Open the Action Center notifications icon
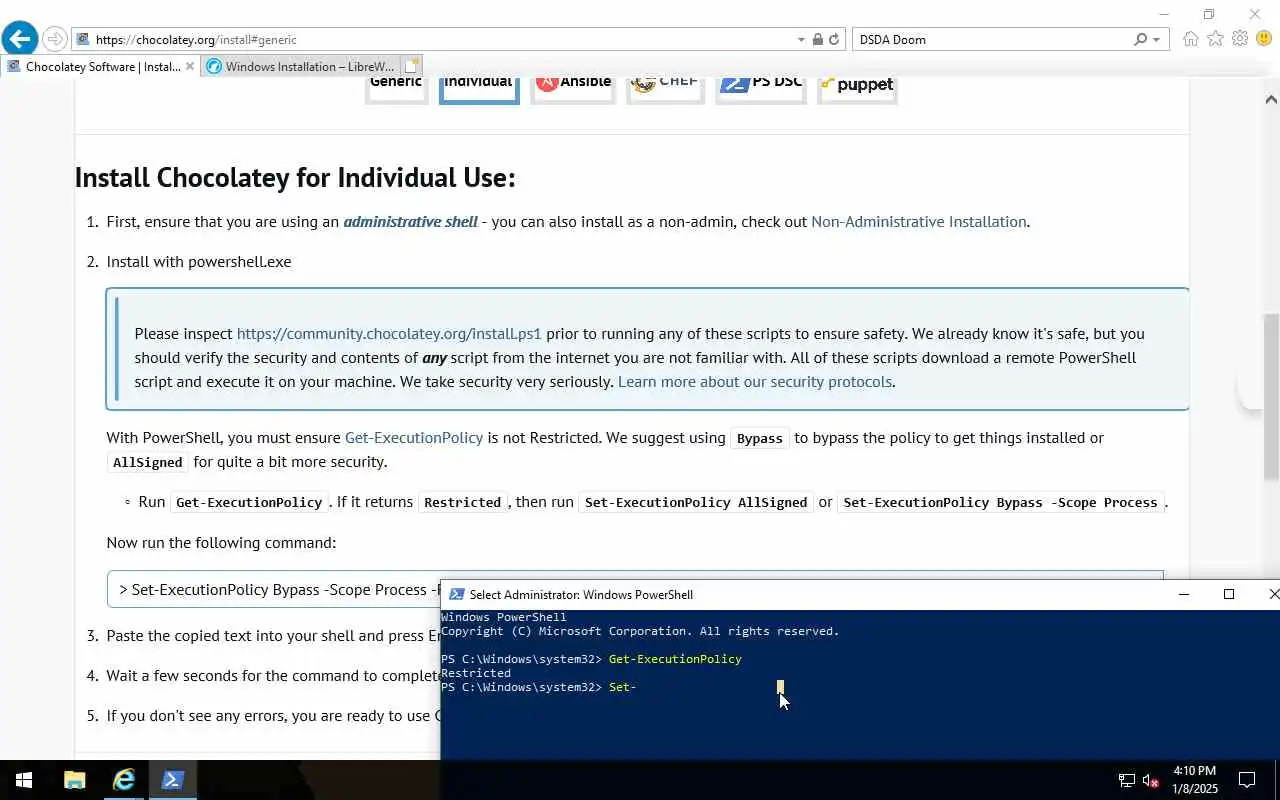Viewport: 1280px width, 800px height. pyautogui.click(x=1247, y=780)
